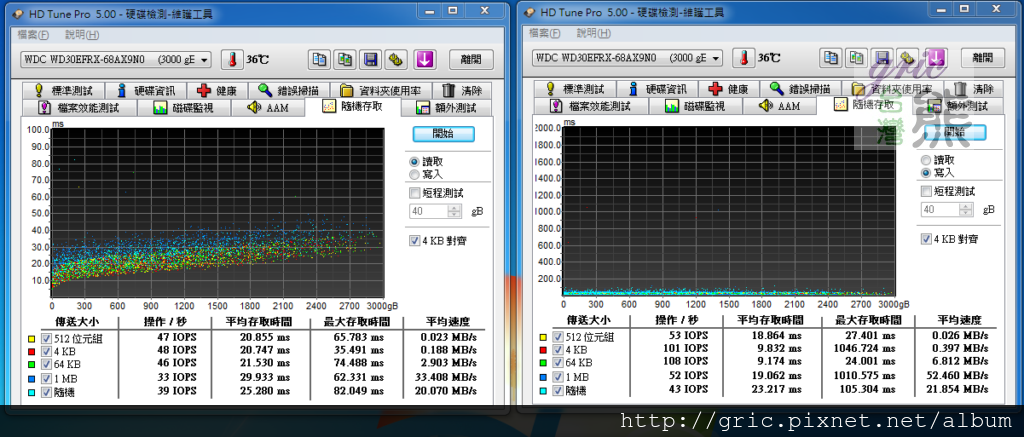Toggle 4 KB 對齊 checkbox in left window
The image size is (1024, 437).
pos(414,240)
